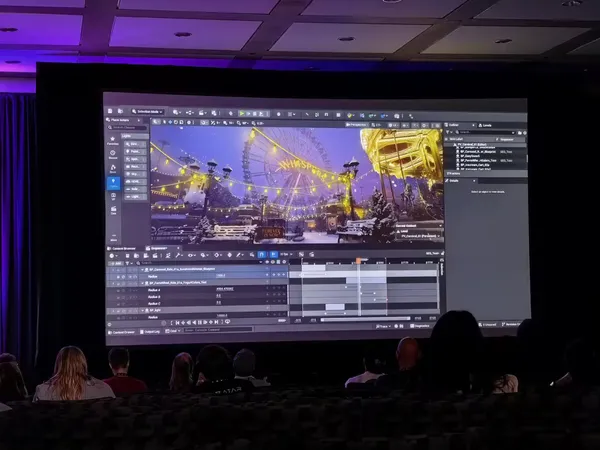Screen dimensions: 600x450
Task: Click the green Play button in toolbar
Action: (x=242, y=114)
